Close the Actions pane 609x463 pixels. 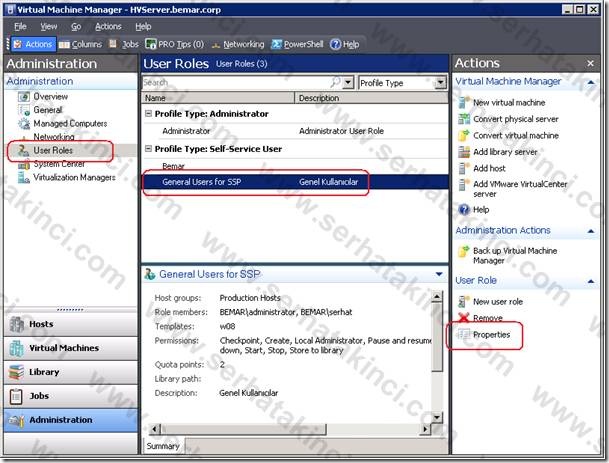point(590,63)
